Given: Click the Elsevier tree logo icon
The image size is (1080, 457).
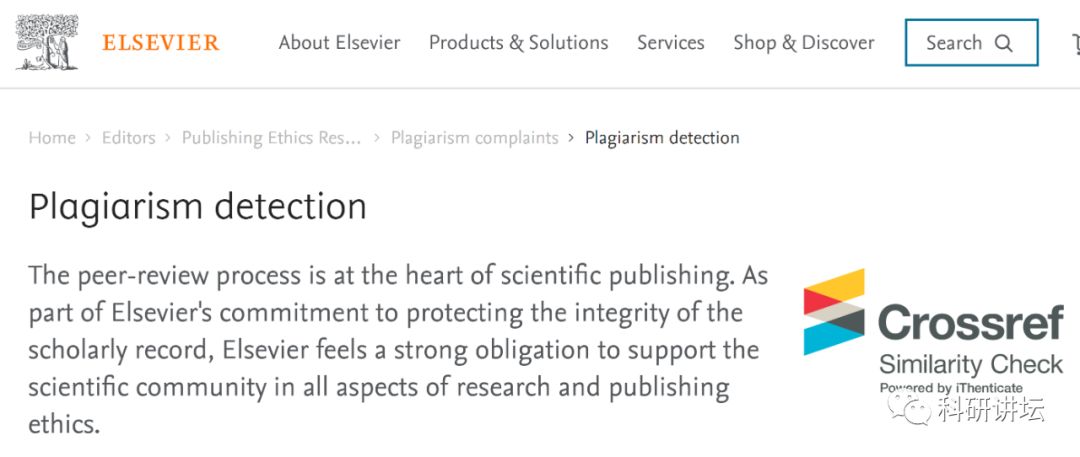Looking at the screenshot, I should pyautogui.click(x=47, y=42).
